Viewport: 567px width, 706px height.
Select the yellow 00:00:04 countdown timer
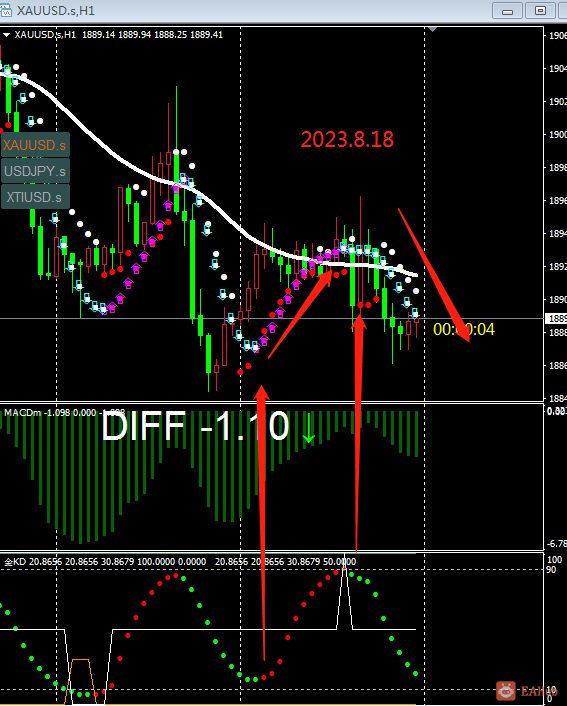pos(464,330)
